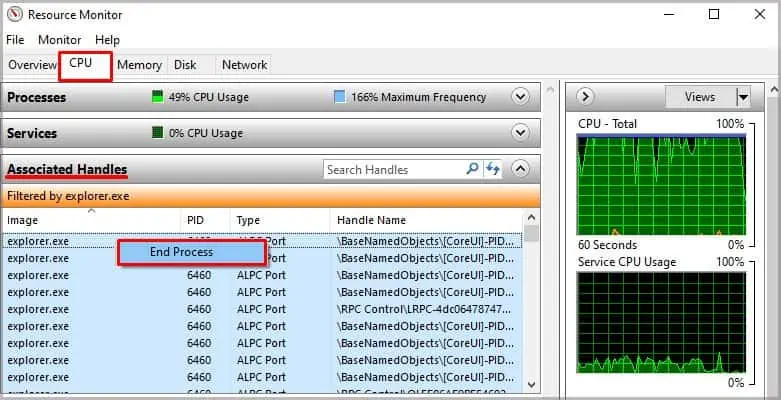This screenshot has width=781, height=400.
Task: Click the refresh handles icon next to search
Action: pos(493,169)
